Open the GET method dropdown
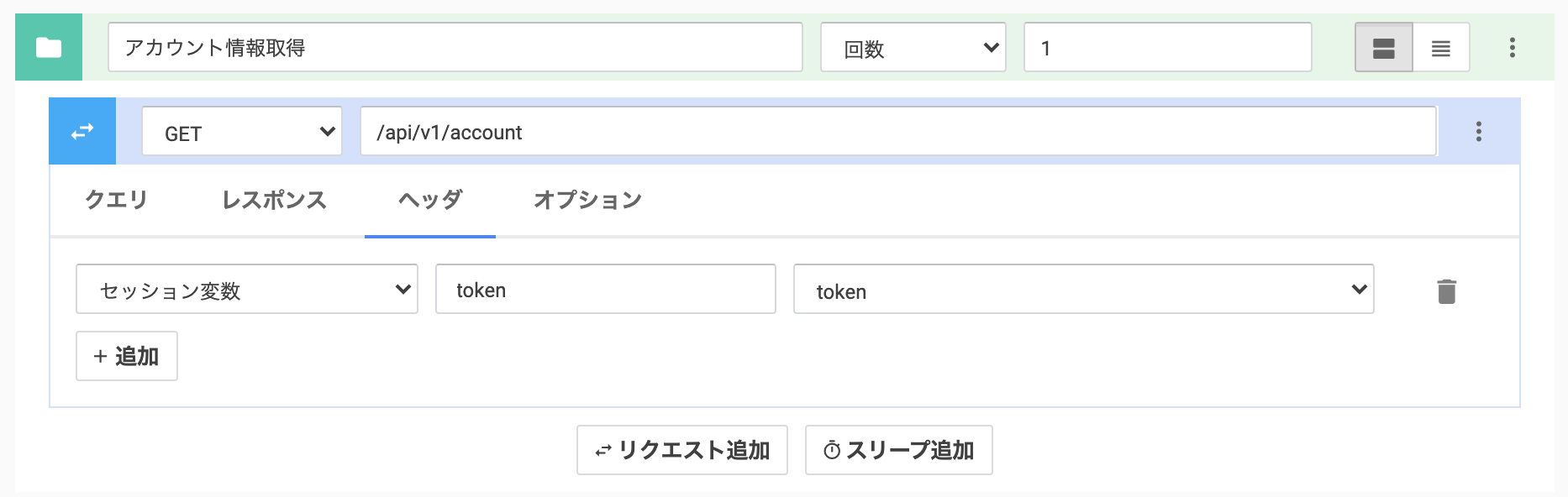This screenshot has width=1568, height=497. coord(241,132)
